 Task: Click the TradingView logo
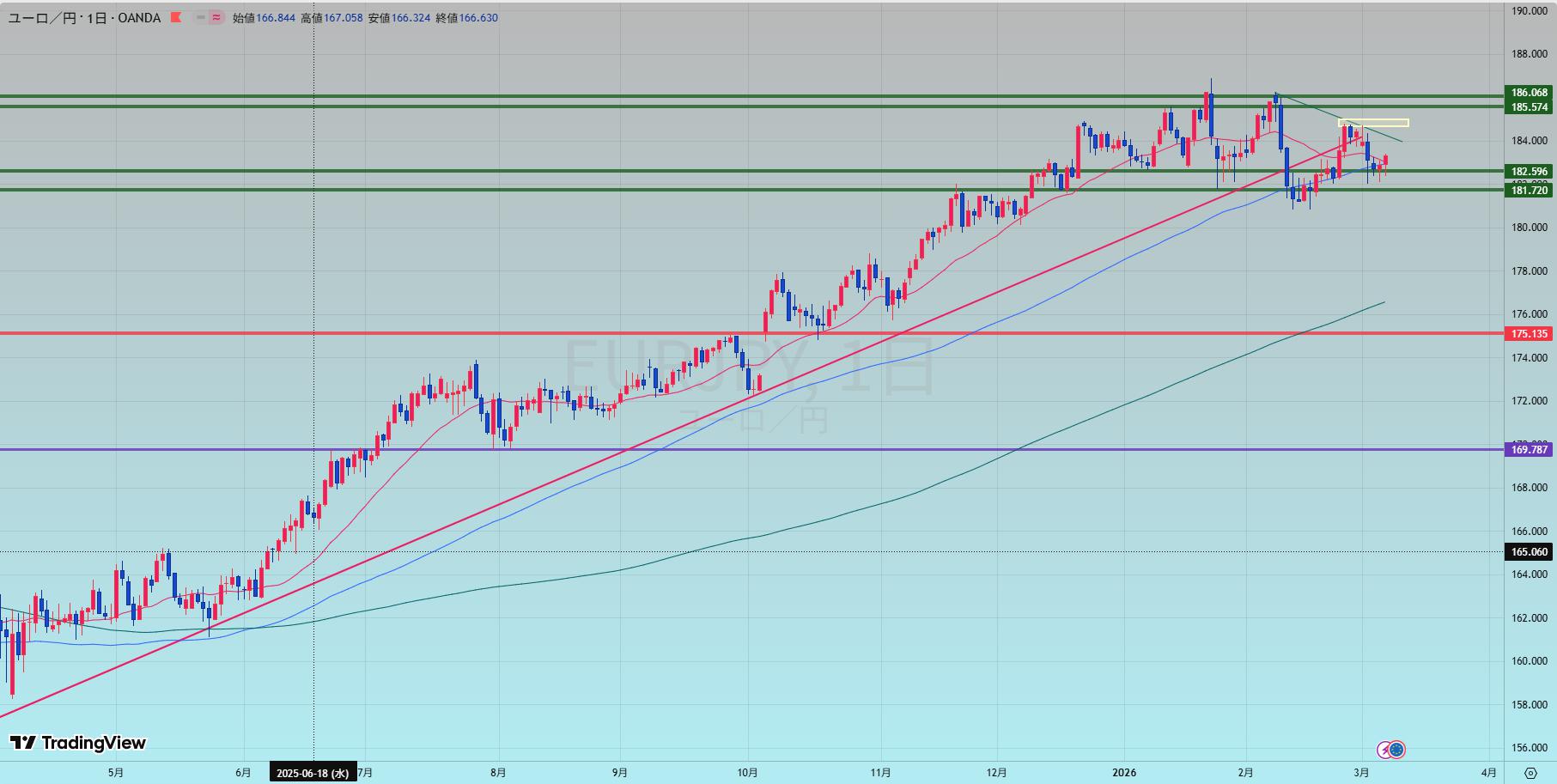click(78, 743)
